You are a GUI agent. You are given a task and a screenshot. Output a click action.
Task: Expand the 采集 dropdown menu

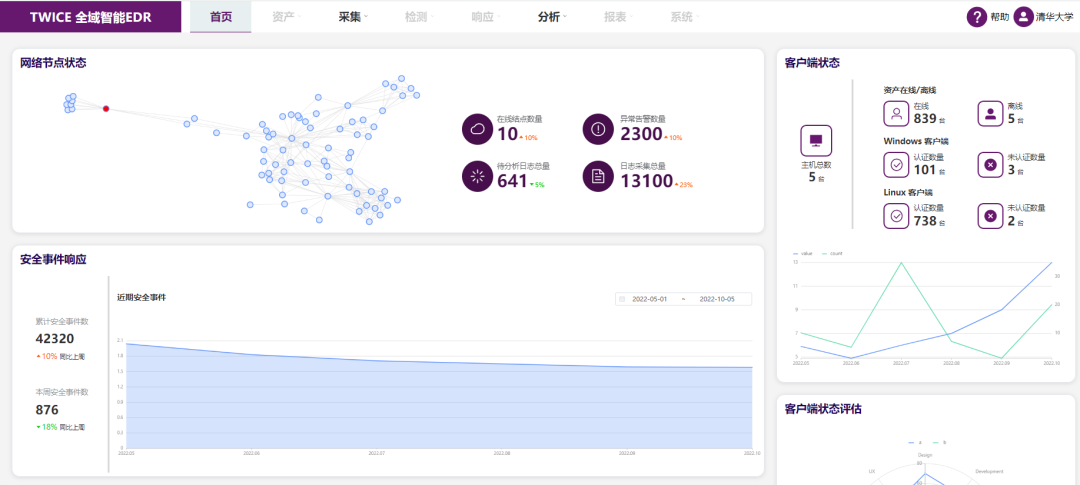352,17
